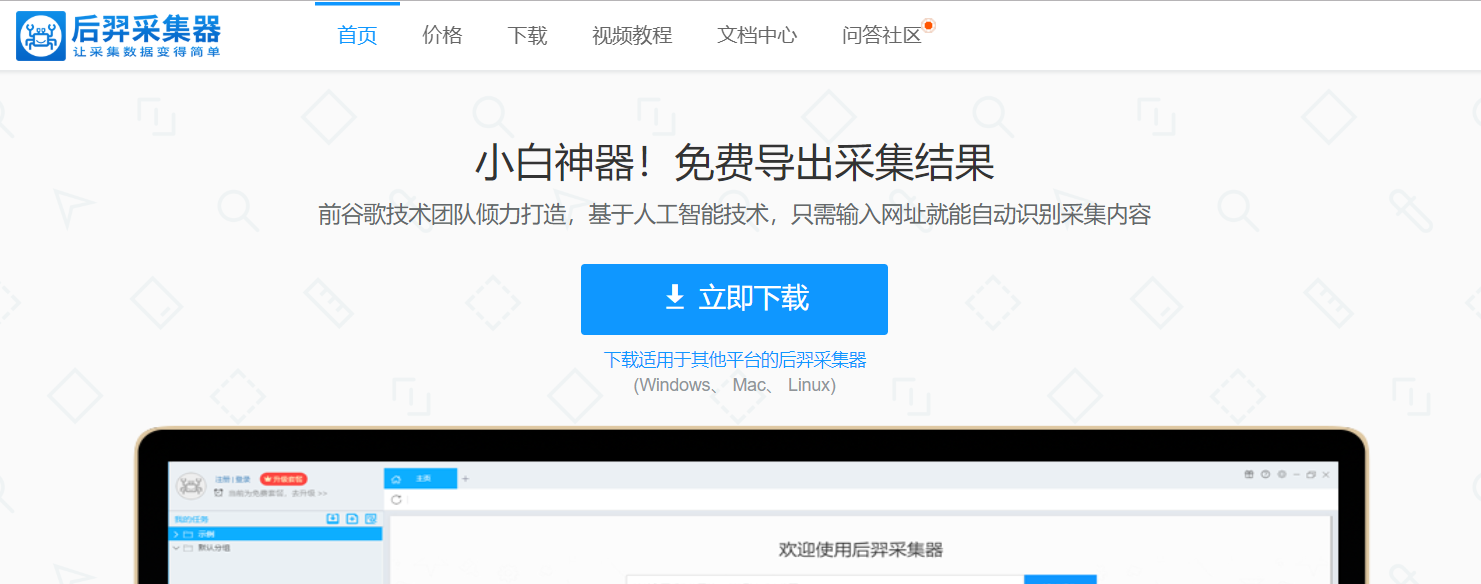The height and width of the screenshot is (584, 1481).
Task: Click the 去升级 >> text in the preview
Action: (309, 493)
